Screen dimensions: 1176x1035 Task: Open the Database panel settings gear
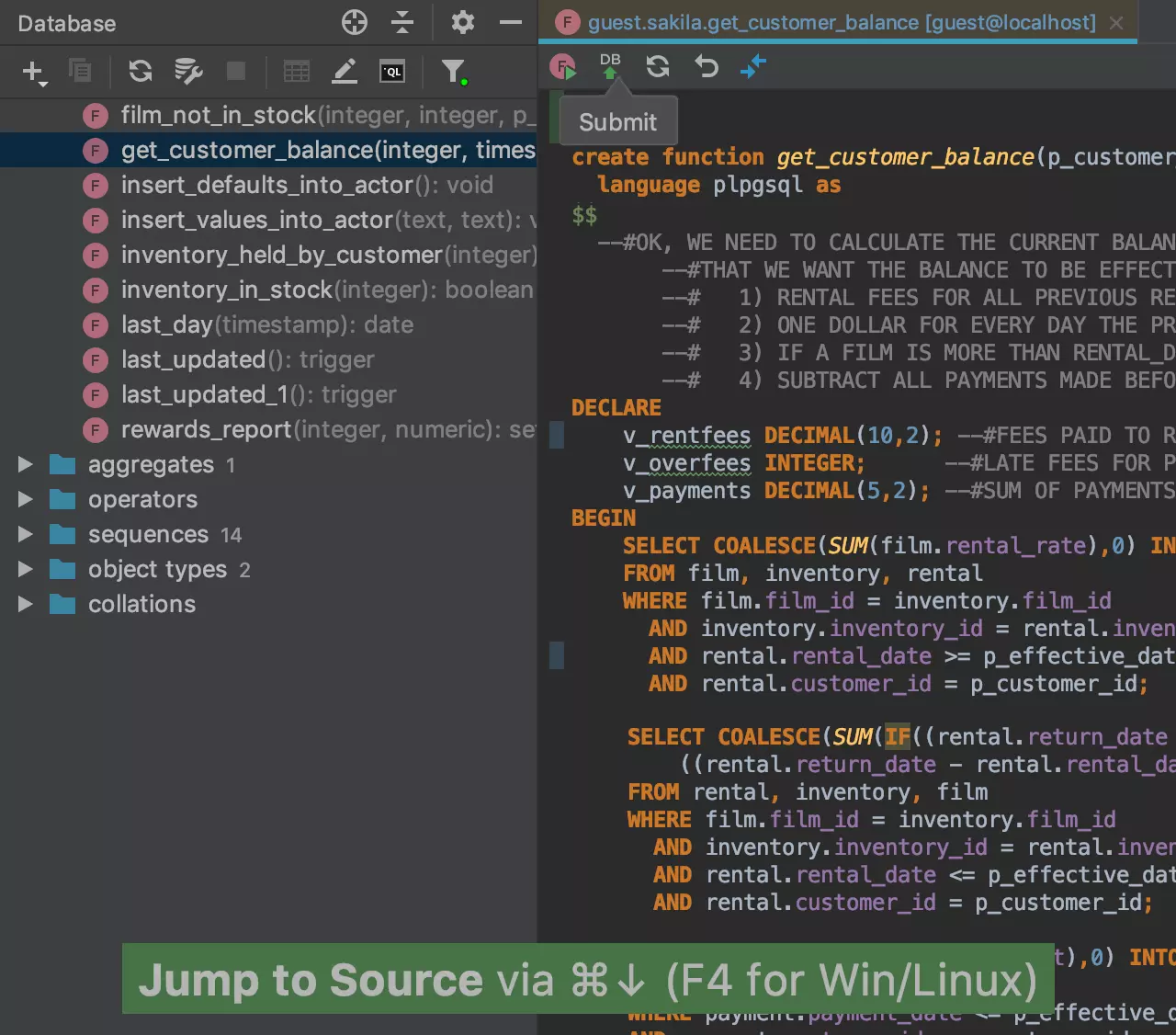(x=462, y=23)
